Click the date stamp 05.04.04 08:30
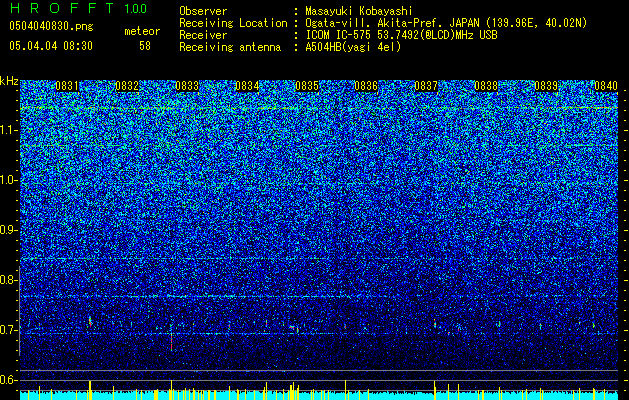The image size is (629, 400). tap(51, 45)
